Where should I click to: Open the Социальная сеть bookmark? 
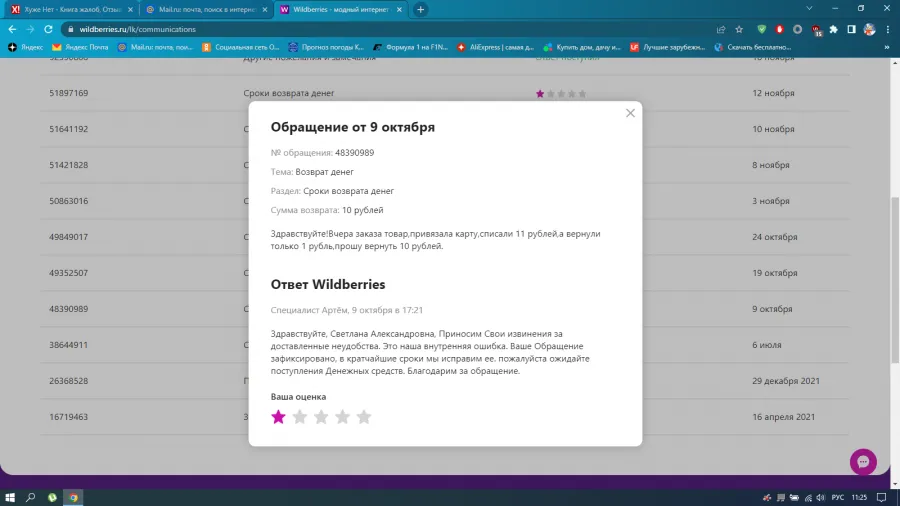pyautogui.click(x=241, y=47)
